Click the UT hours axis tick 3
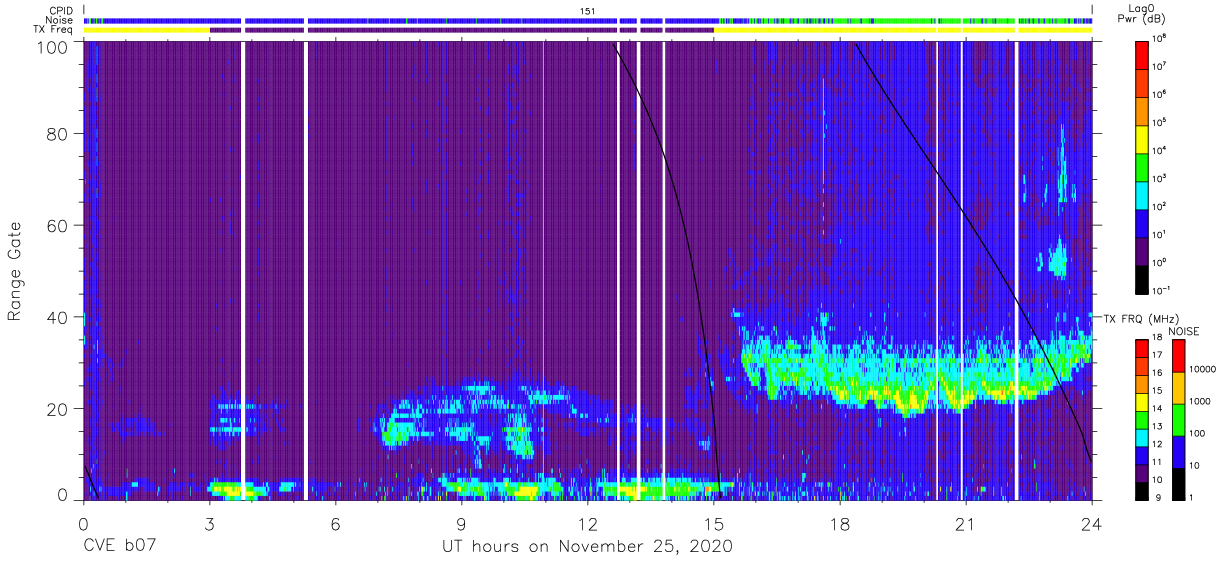Viewport: 1228px width, 567px height. click(x=209, y=523)
